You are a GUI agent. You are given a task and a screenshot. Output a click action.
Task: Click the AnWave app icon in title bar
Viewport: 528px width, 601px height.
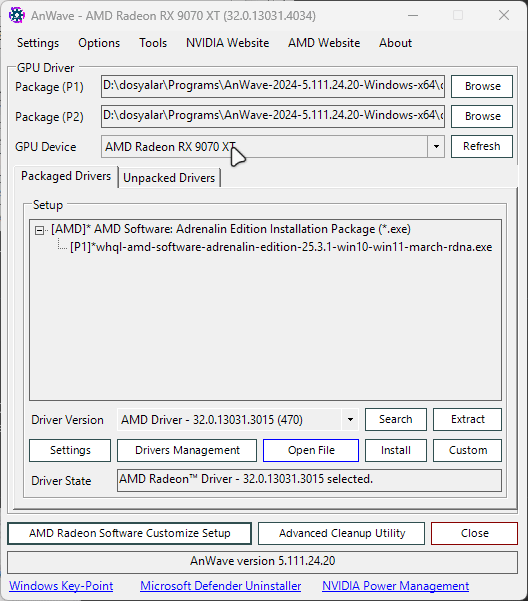[x=17, y=15]
